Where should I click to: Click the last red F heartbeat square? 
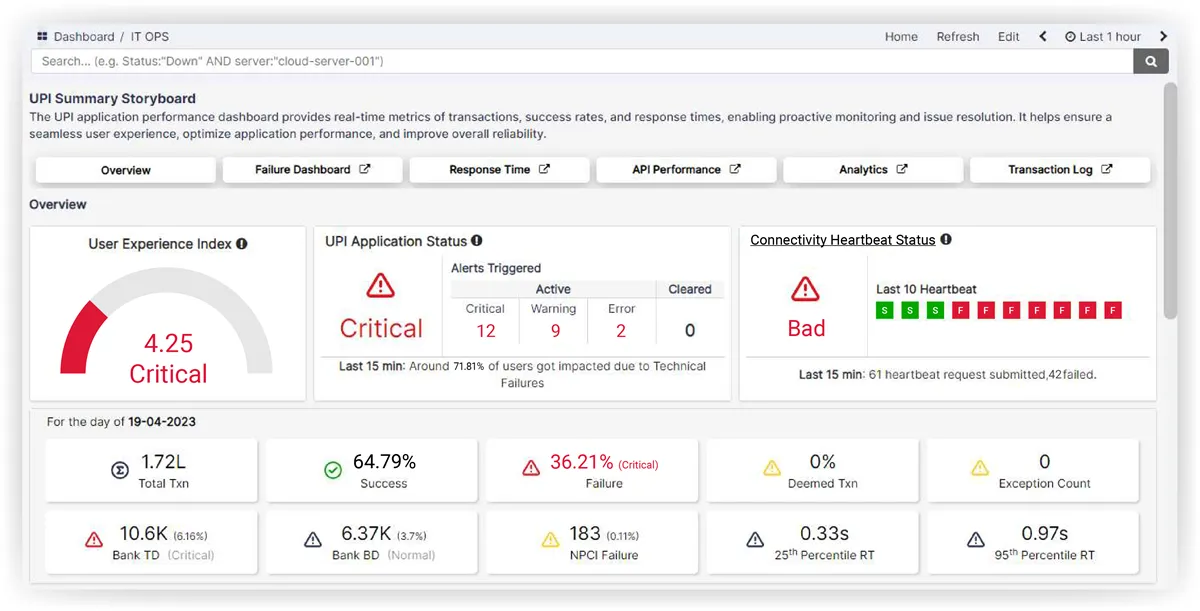click(x=1113, y=311)
